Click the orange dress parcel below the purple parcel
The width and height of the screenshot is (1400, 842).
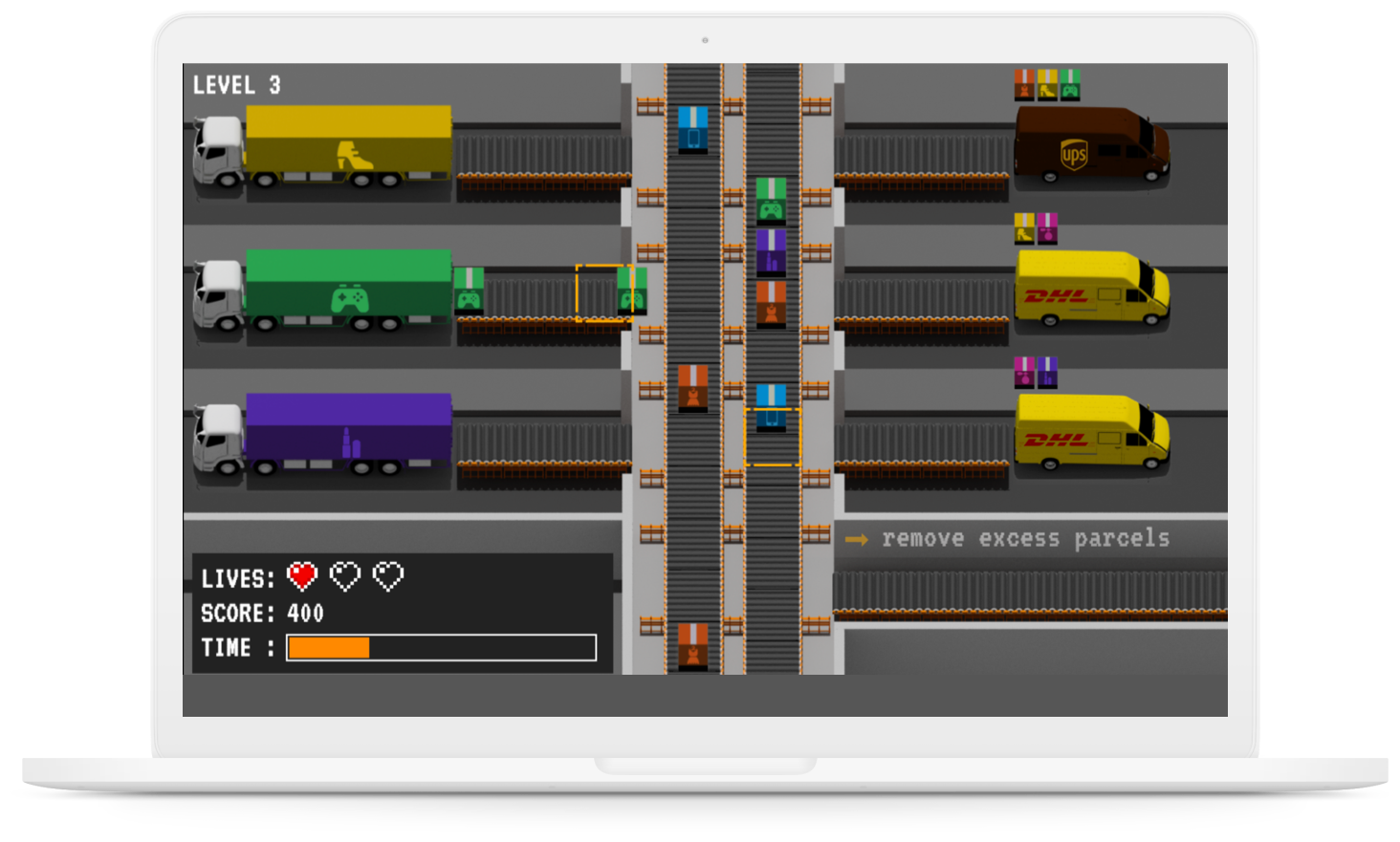771,304
